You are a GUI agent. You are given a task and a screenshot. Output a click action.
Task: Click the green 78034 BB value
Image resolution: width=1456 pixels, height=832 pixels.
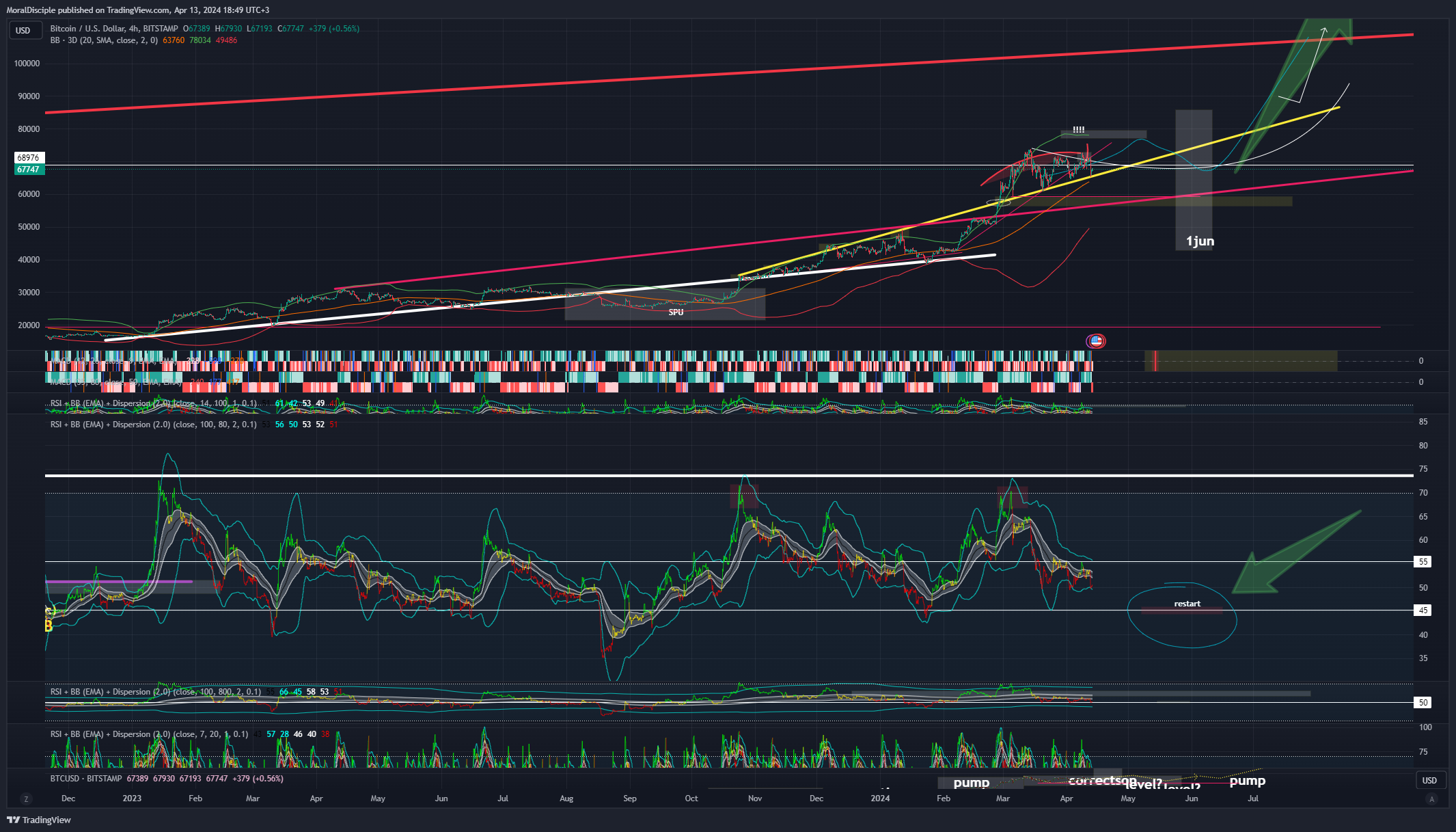click(200, 40)
